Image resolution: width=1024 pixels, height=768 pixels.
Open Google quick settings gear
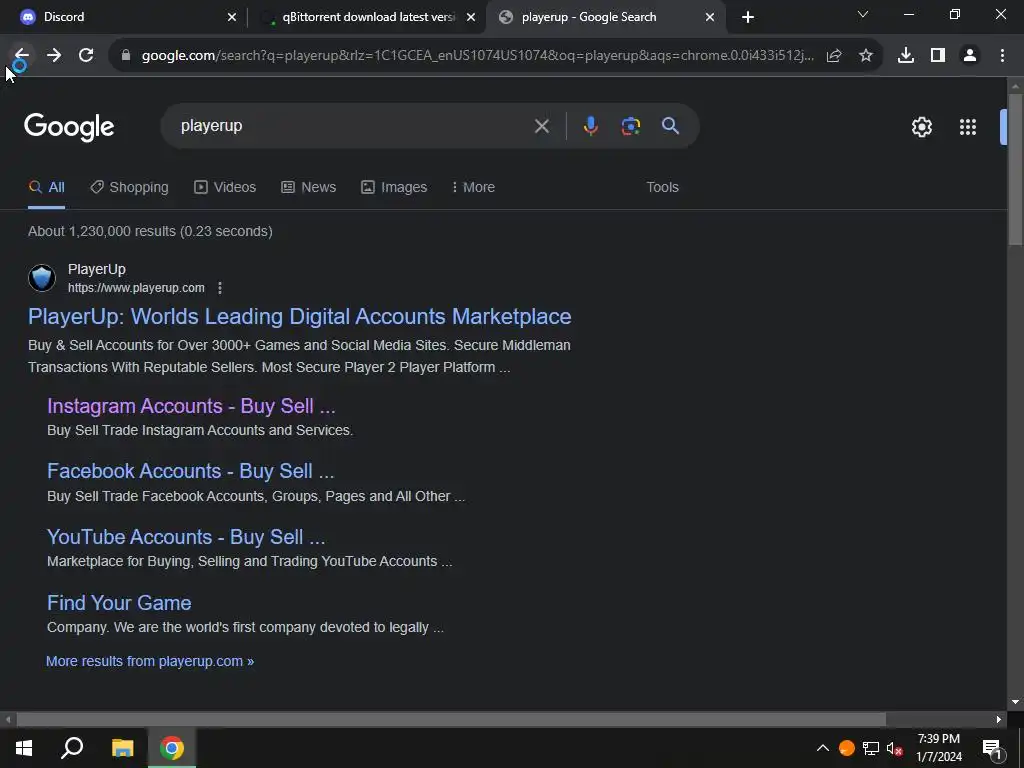tap(921, 127)
